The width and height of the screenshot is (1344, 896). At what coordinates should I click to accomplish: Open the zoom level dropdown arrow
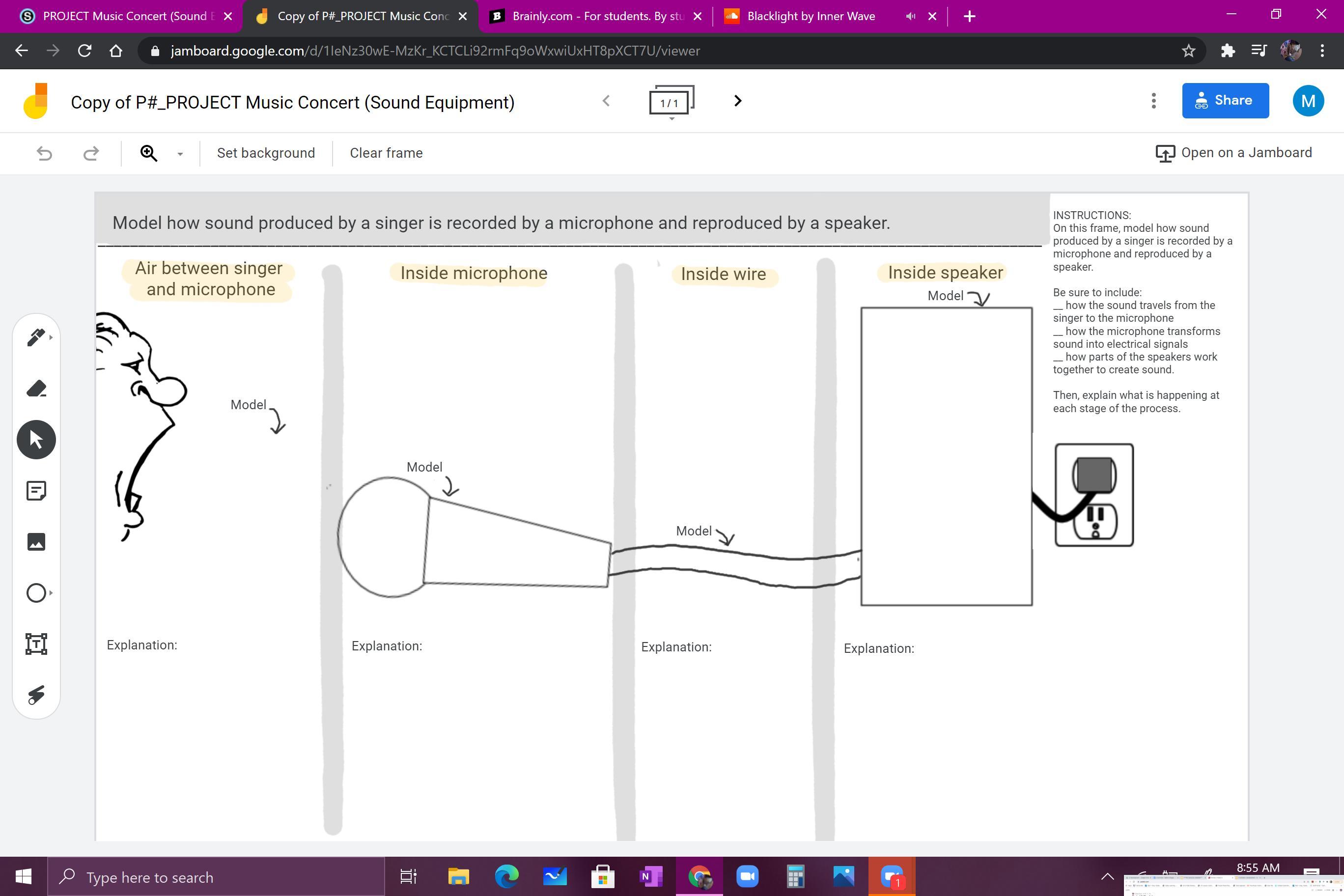tap(180, 154)
